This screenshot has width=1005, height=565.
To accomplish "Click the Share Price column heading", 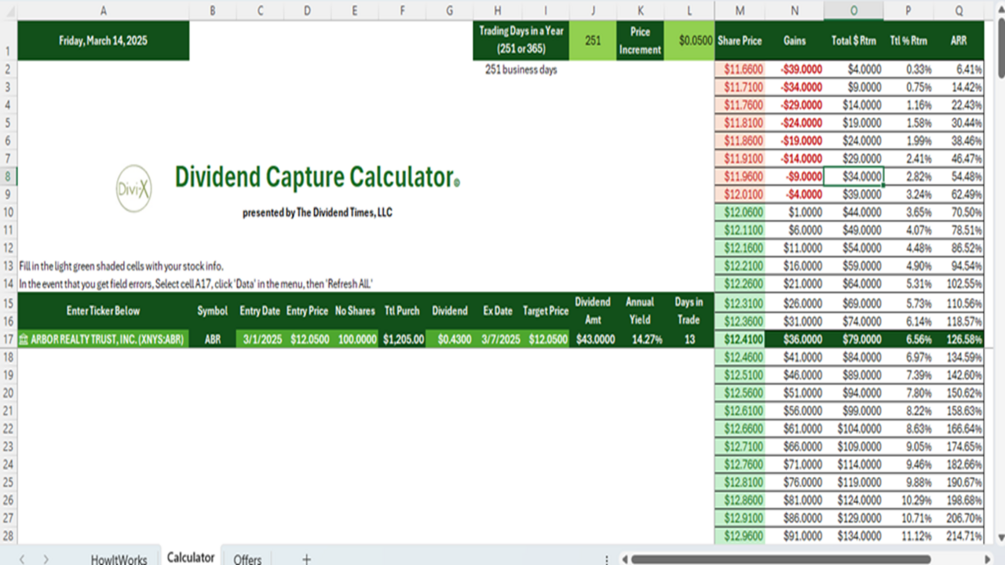I will [x=740, y=40].
